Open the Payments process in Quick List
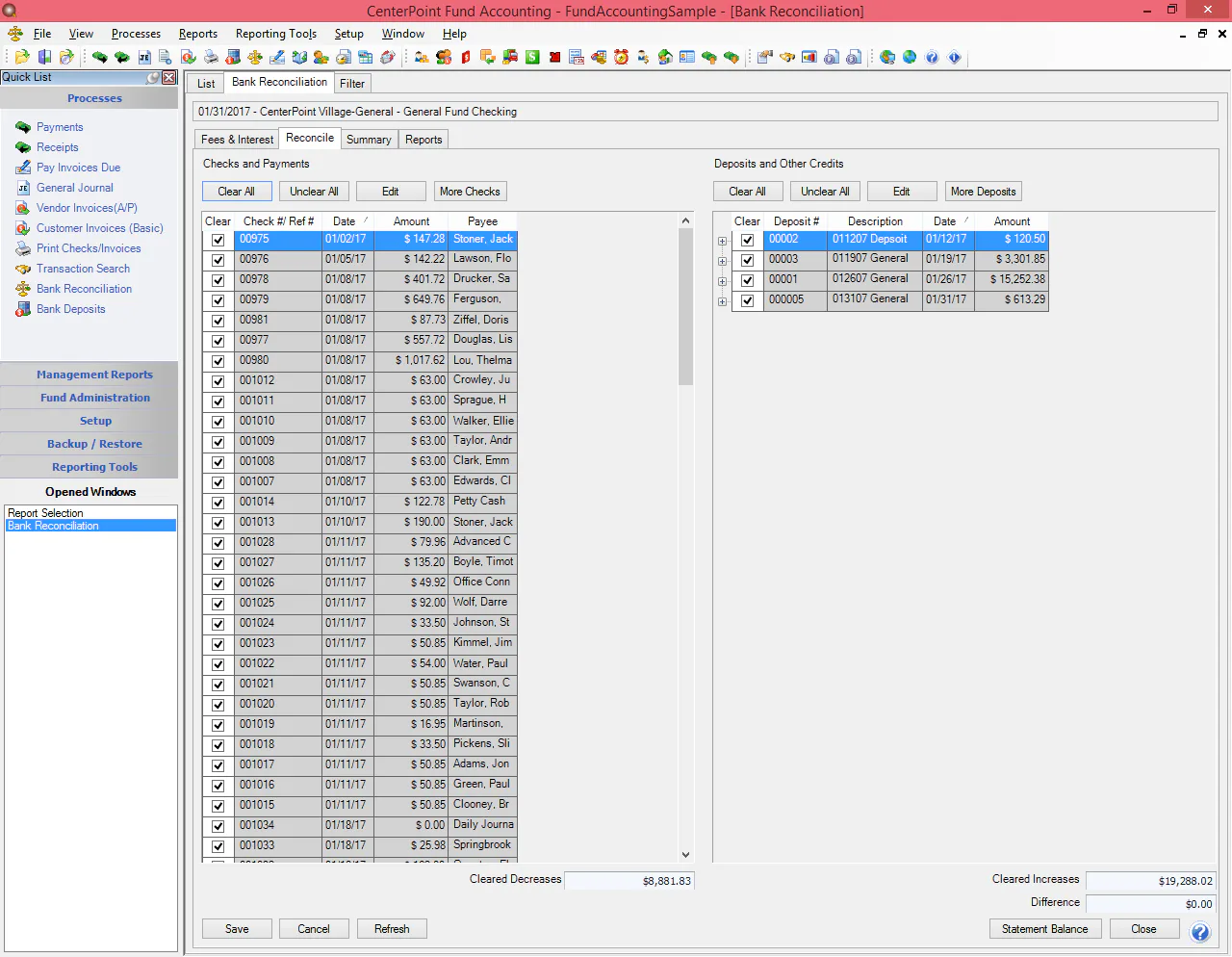Screen dimensions: 1232x957 click(x=60, y=127)
